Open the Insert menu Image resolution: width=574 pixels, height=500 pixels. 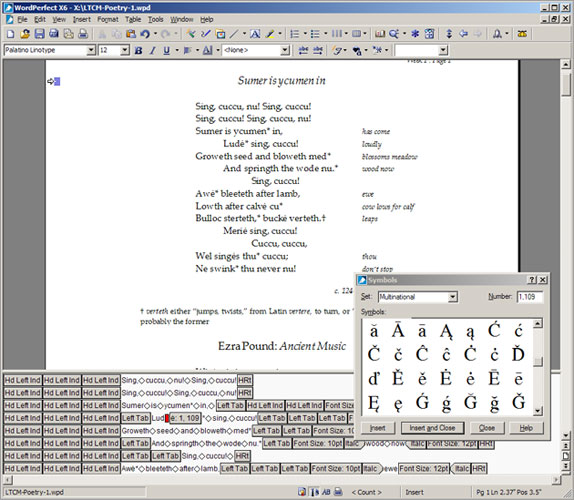point(82,19)
